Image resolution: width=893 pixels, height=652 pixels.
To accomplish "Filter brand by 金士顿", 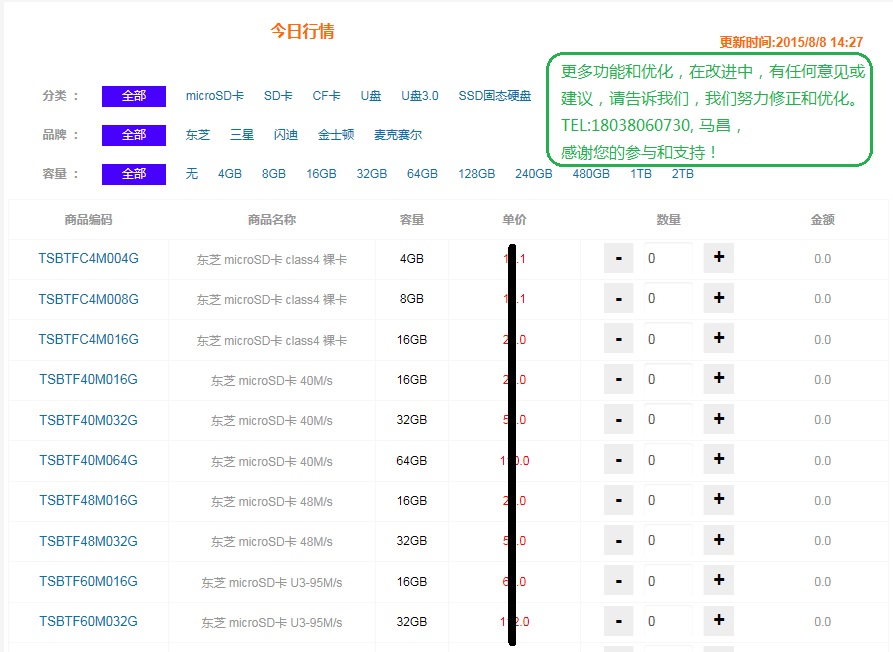I will [336, 134].
